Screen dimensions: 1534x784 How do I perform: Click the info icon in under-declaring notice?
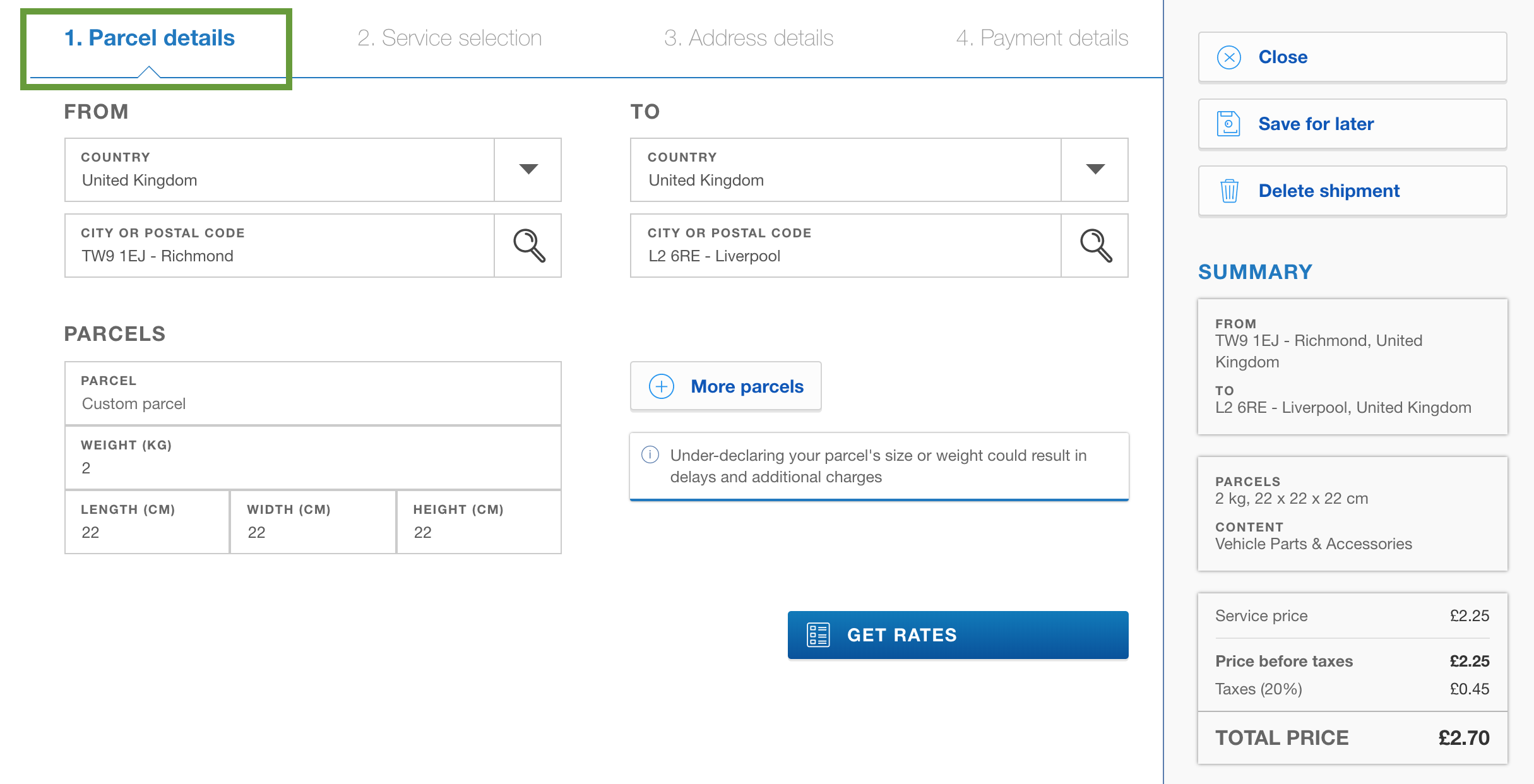point(650,454)
